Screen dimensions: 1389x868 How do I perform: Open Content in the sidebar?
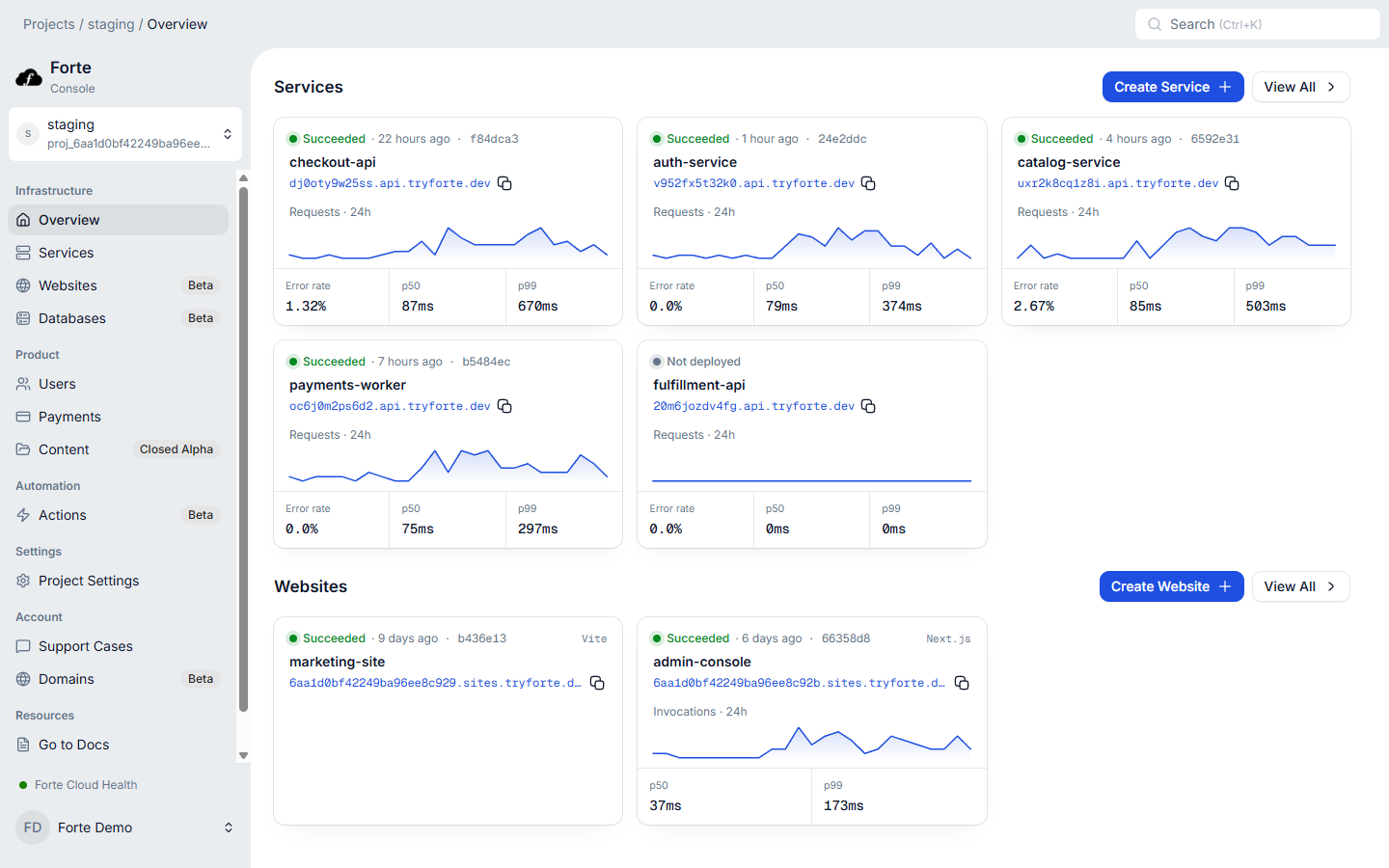pos(118,449)
